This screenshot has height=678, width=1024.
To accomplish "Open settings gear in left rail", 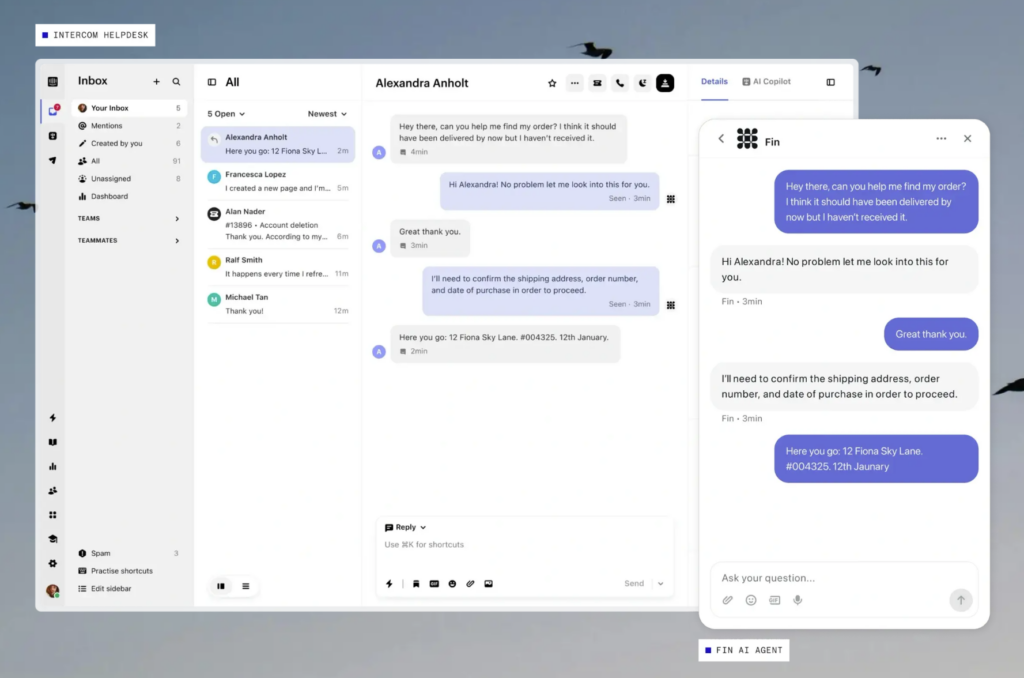I will pyautogui.click(x=53, y=563).
